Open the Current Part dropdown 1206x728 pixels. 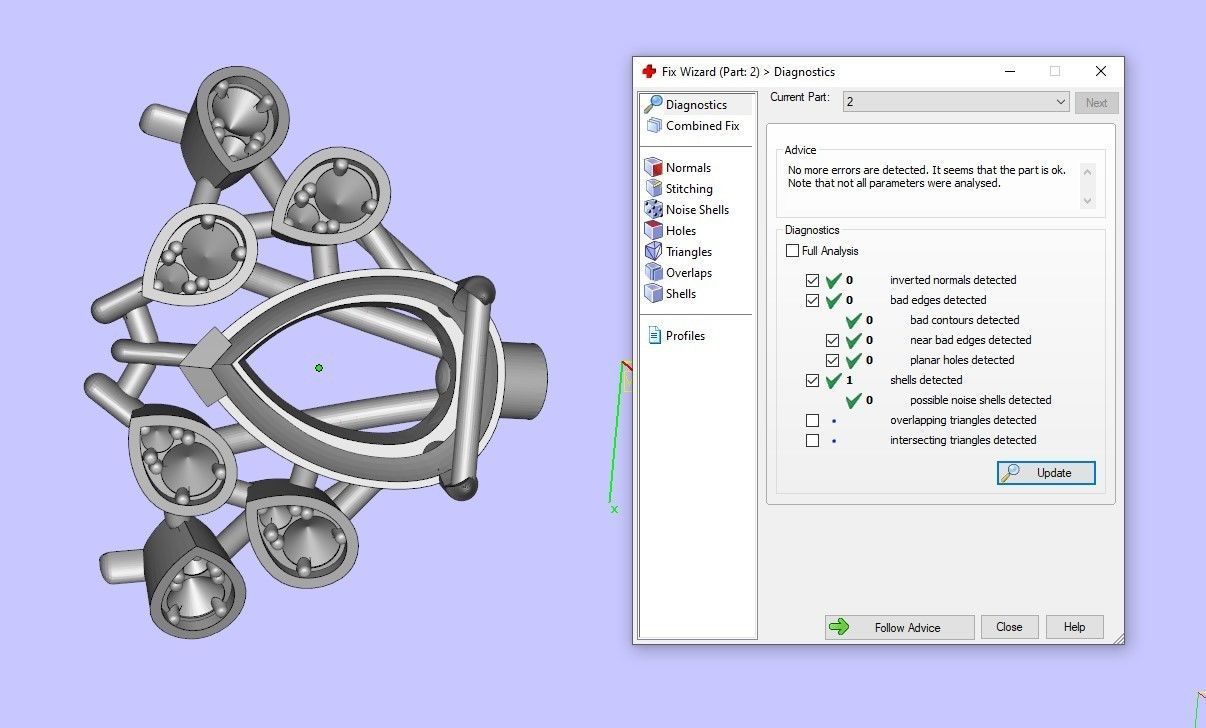956,102
